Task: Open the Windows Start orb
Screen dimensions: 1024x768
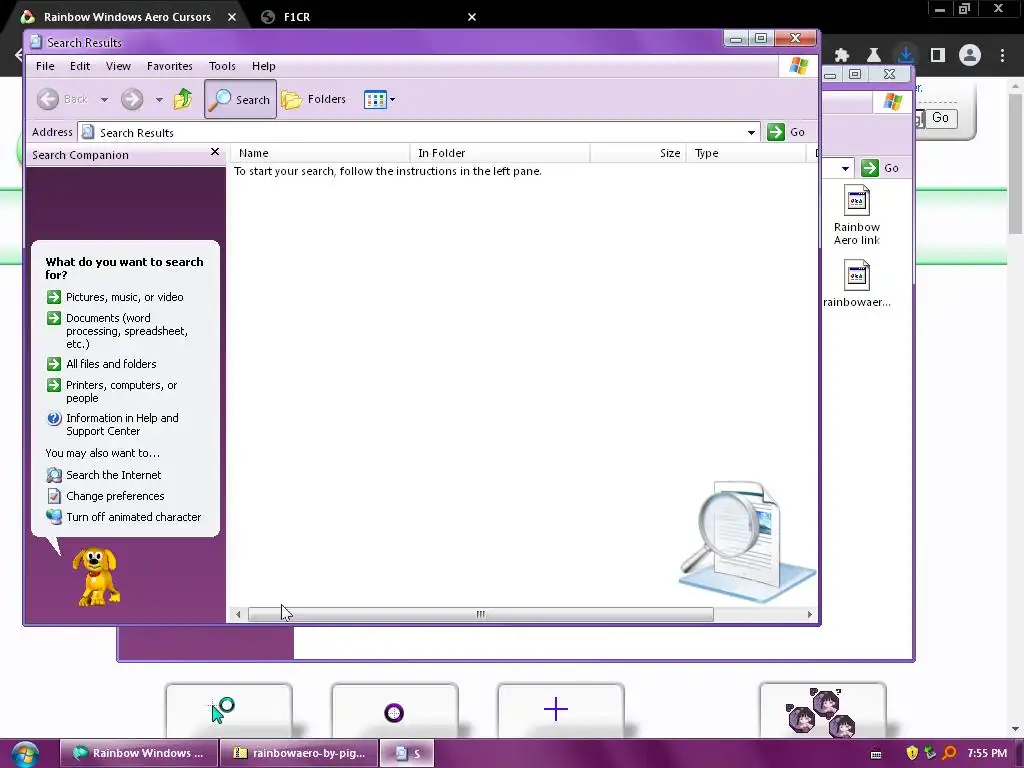Action: click(25, 754)
